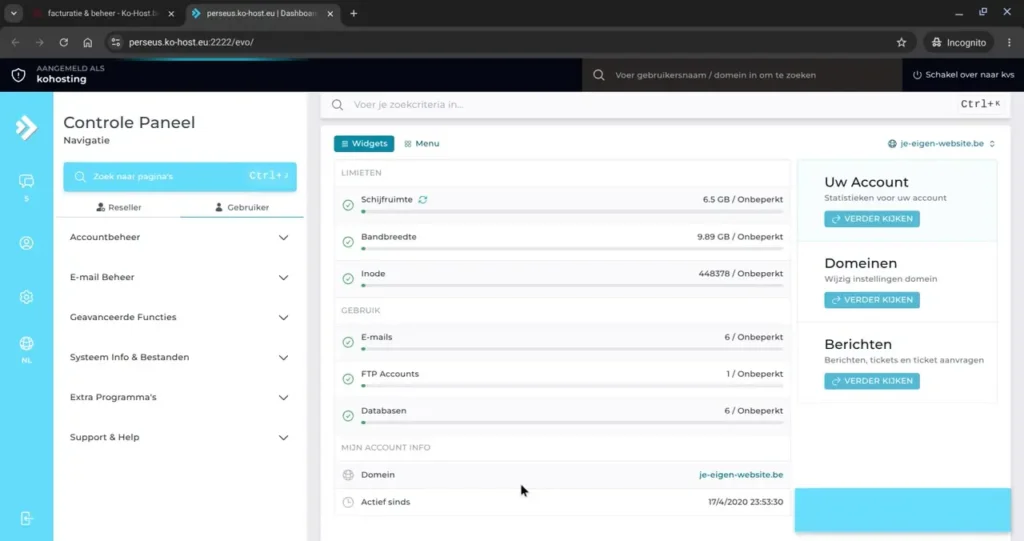This screenshot has width=1024, height=541.
Task: Switch to the Gebruiker tab
Action: click(242, 207)
